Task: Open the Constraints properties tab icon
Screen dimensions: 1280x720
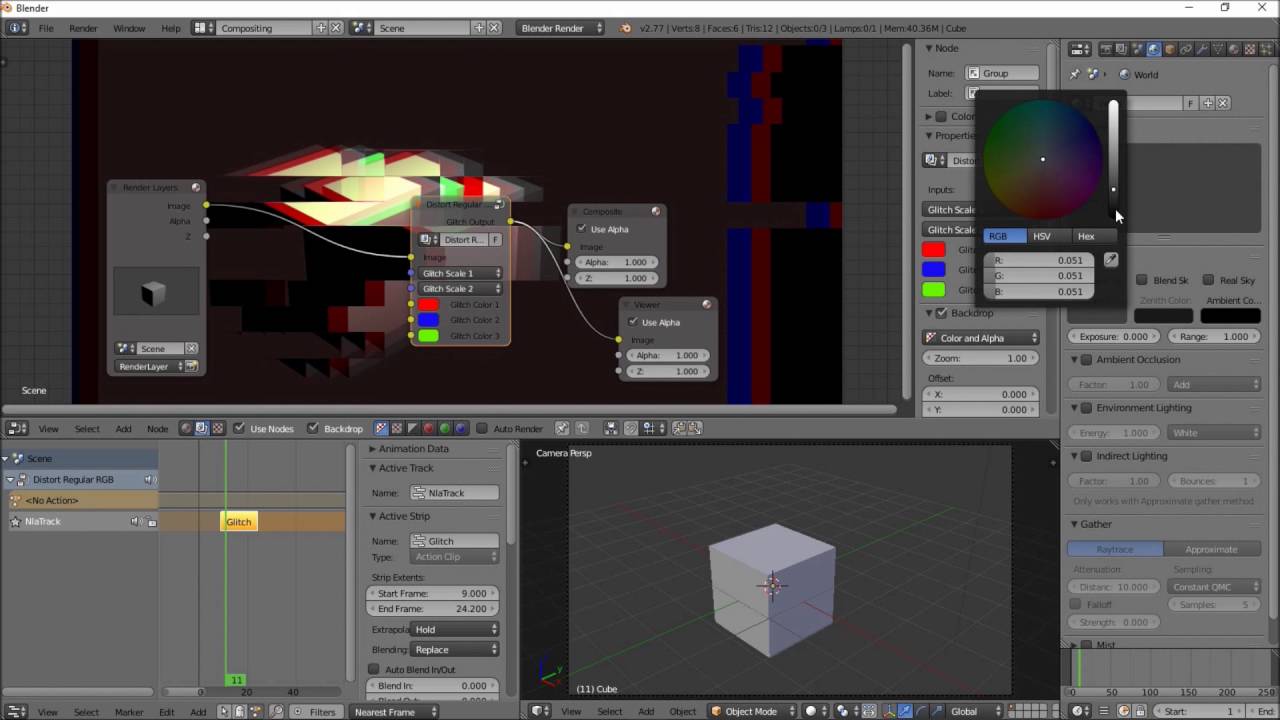Action: tap(1186, 49)
